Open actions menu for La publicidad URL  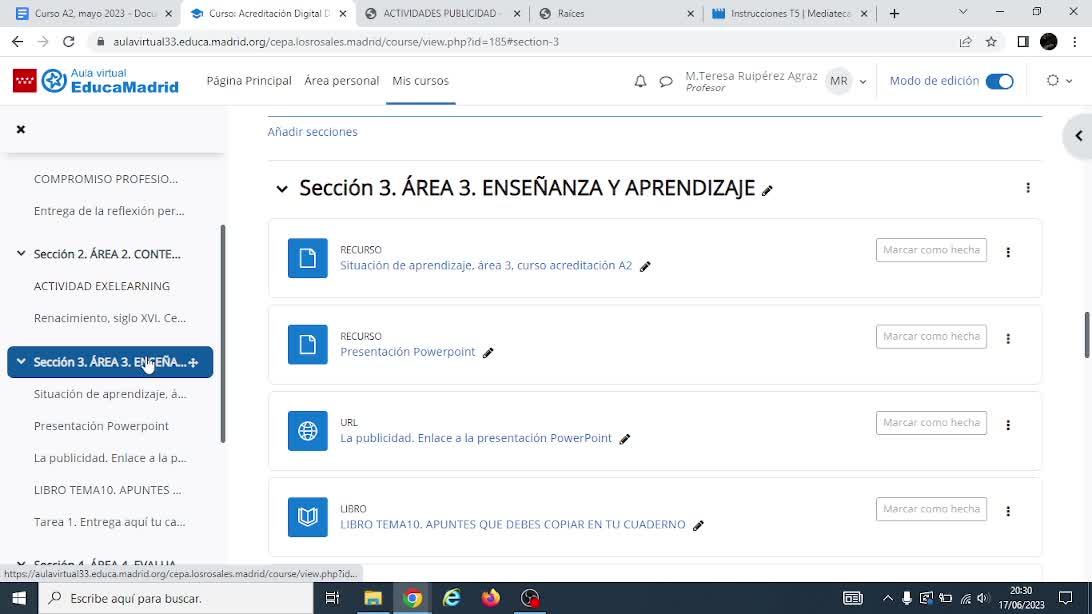[x=1008, y=425]
